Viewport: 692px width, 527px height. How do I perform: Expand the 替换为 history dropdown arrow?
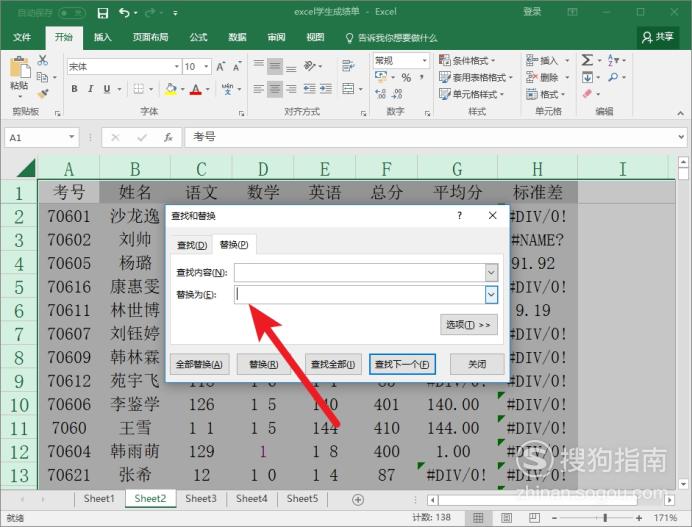(491, 295)
